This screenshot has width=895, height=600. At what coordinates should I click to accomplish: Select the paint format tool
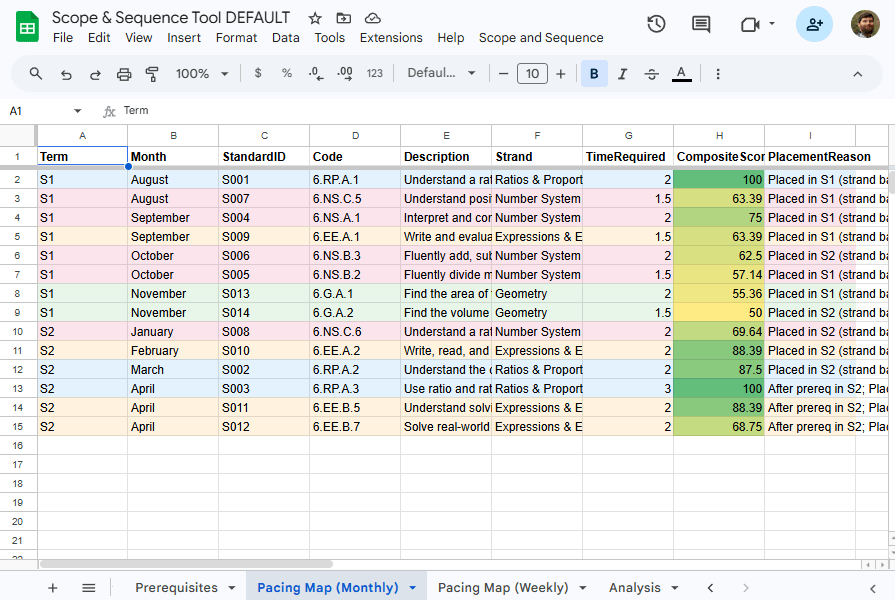point(152,74)
